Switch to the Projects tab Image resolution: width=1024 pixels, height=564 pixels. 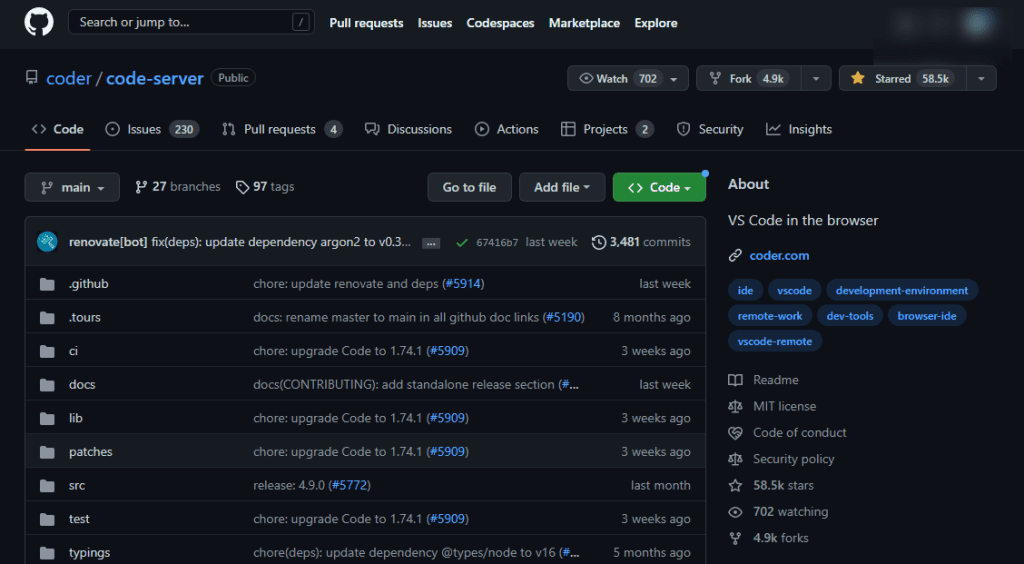coord(607,129)
